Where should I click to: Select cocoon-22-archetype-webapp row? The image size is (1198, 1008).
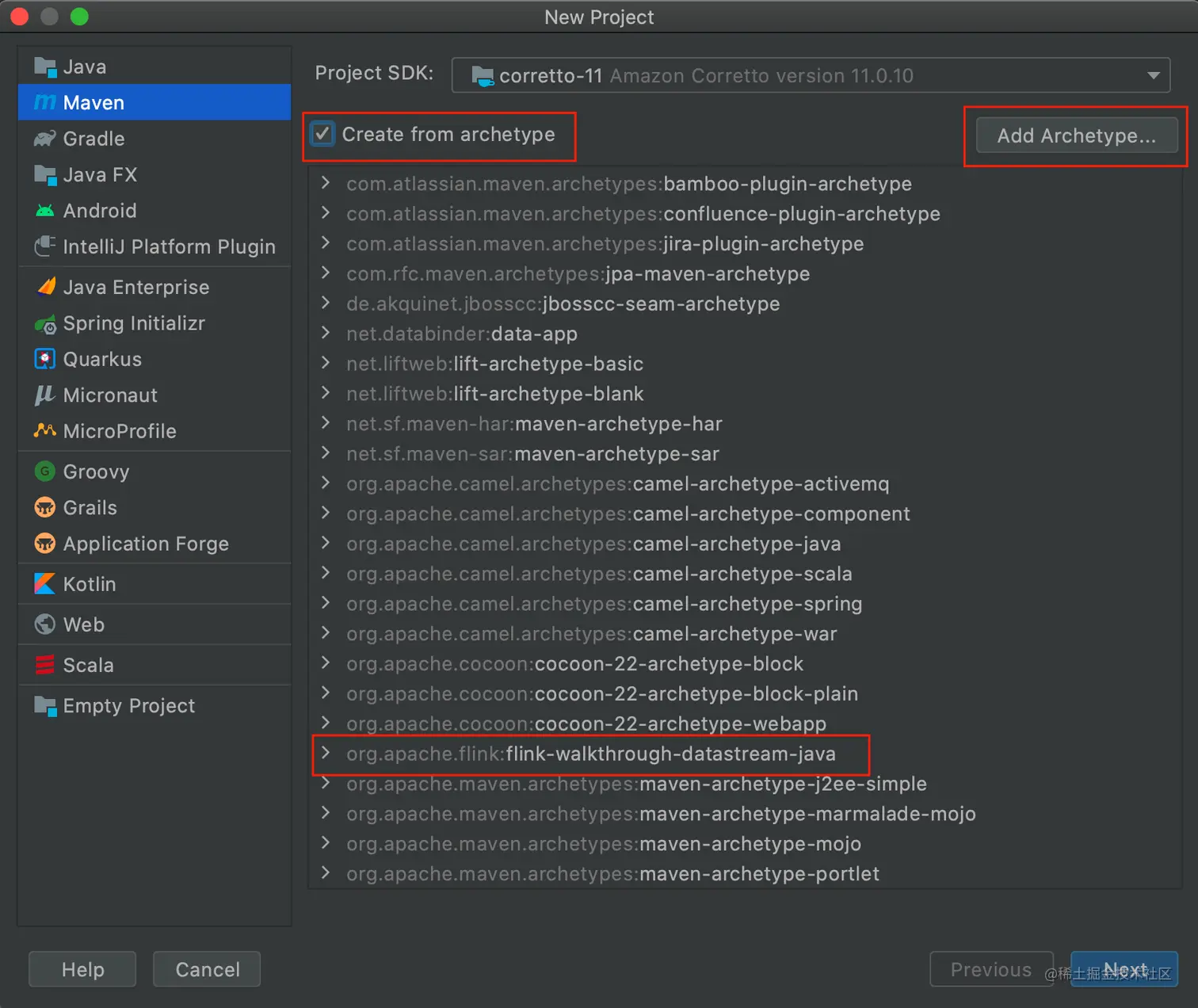pos(745,724)
